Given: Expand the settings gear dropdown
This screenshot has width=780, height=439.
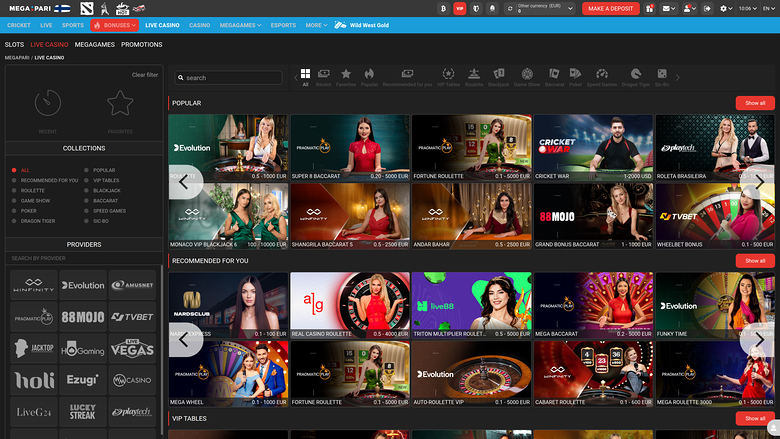Looking at the screenshot, I should click(x=726, y=8).
